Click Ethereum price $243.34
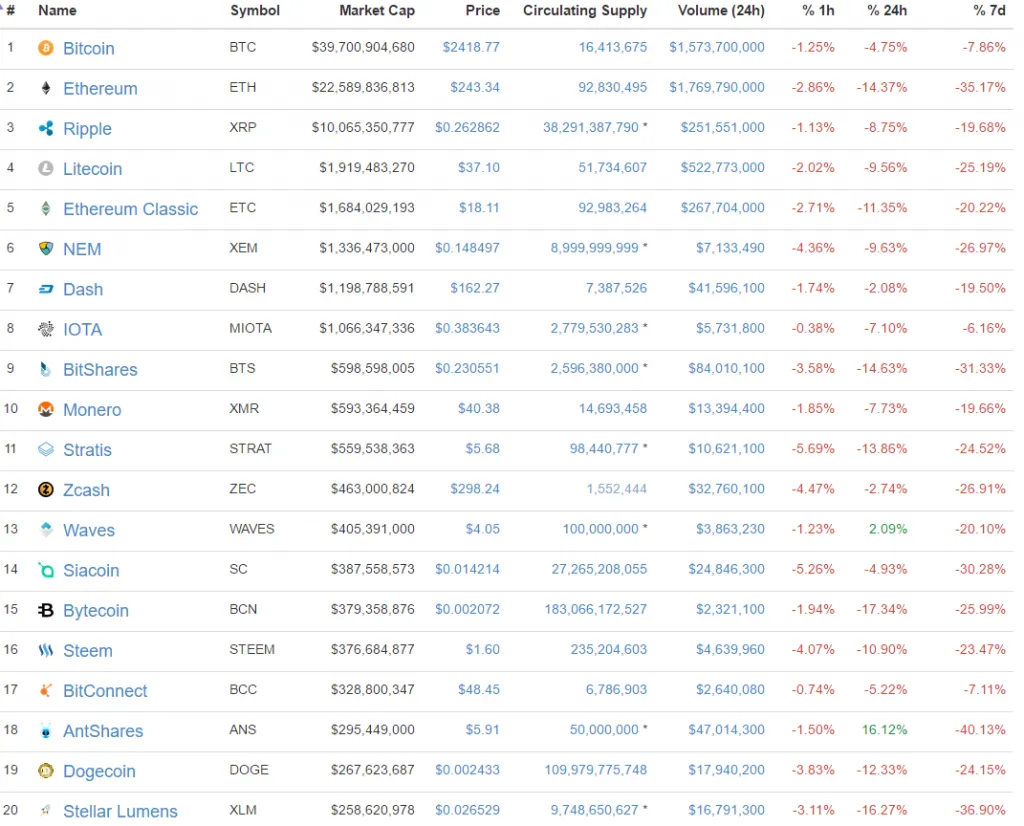Image resolution: width=1024 pixels, height=826 pixels. 475,87
